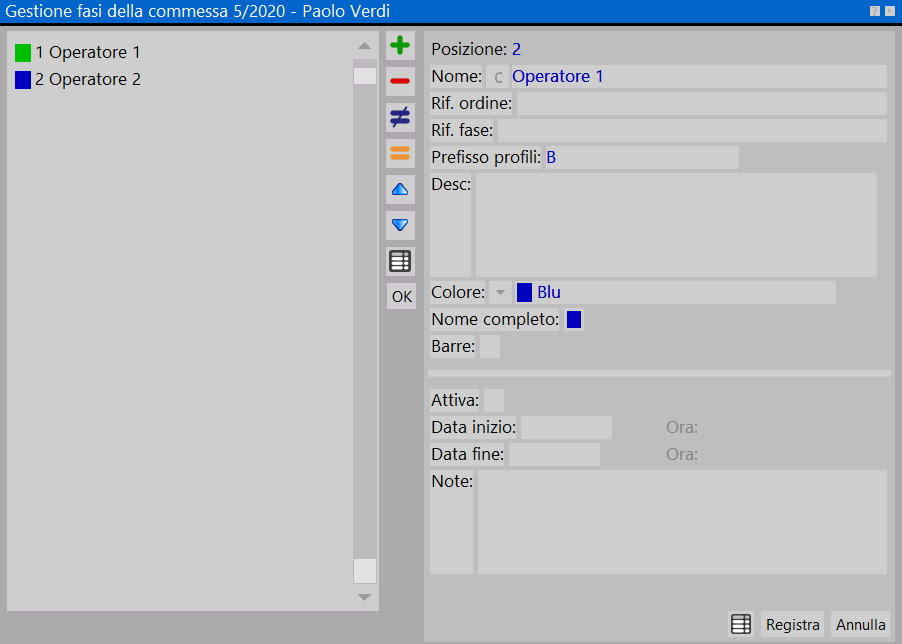Click the Registra button
The height and width of the screenshot is (644, 902).
[793, 624]
